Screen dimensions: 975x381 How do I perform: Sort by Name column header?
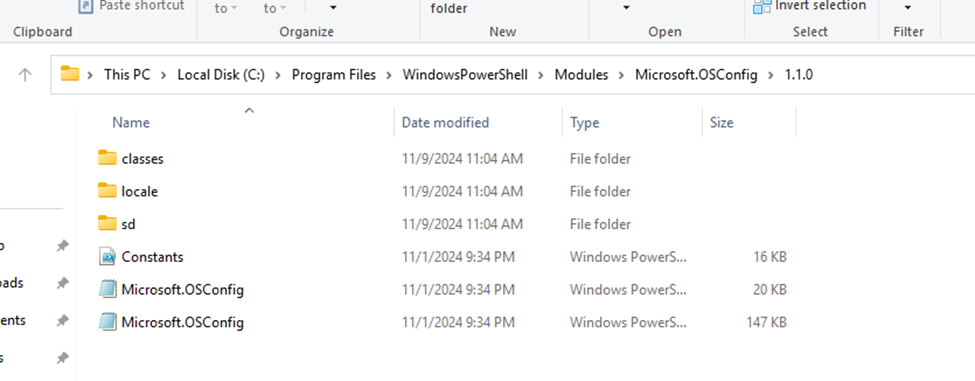point(131,122)
